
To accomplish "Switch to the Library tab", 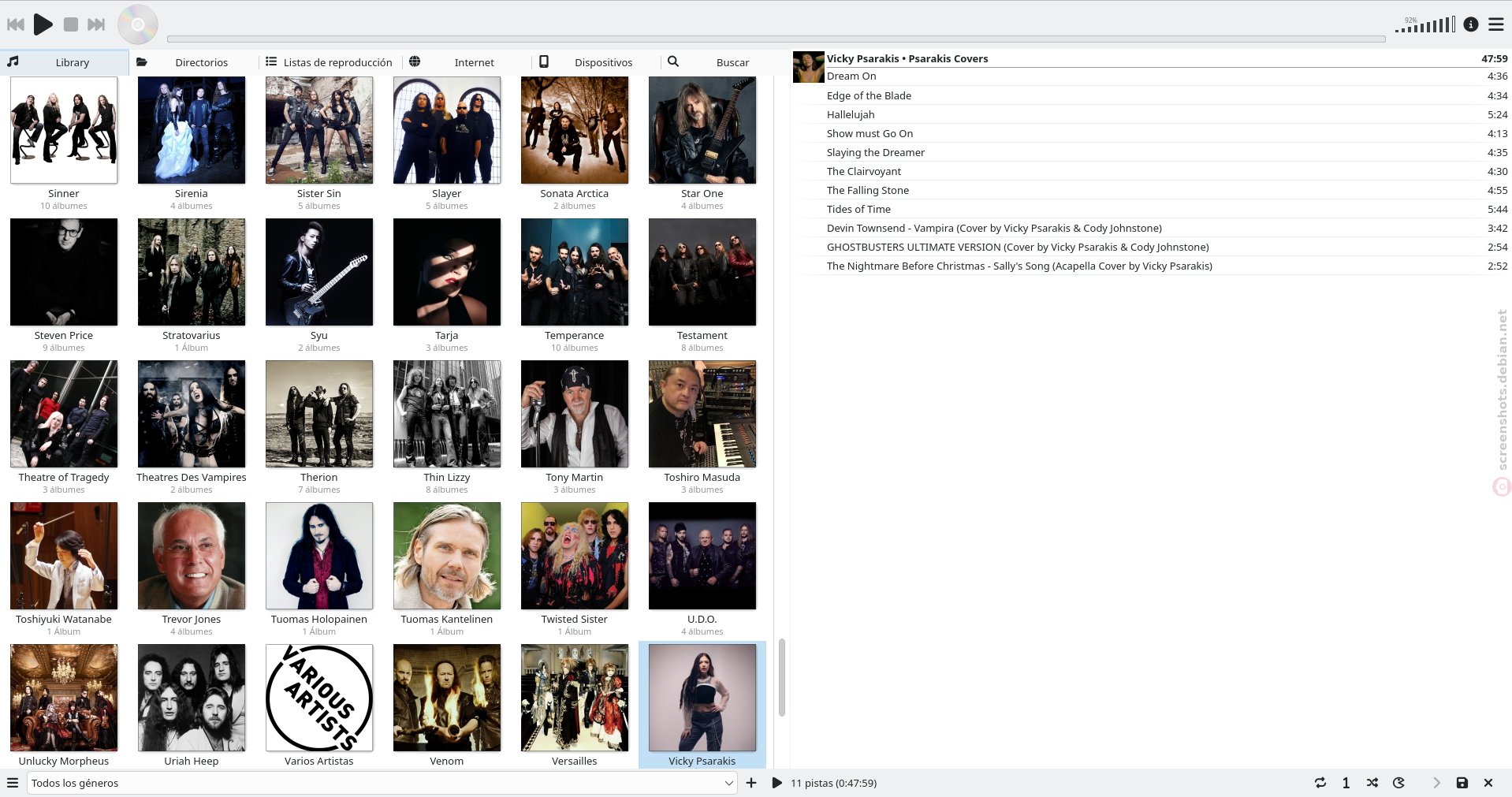I will pyautogui.click(x=64, y=62).
